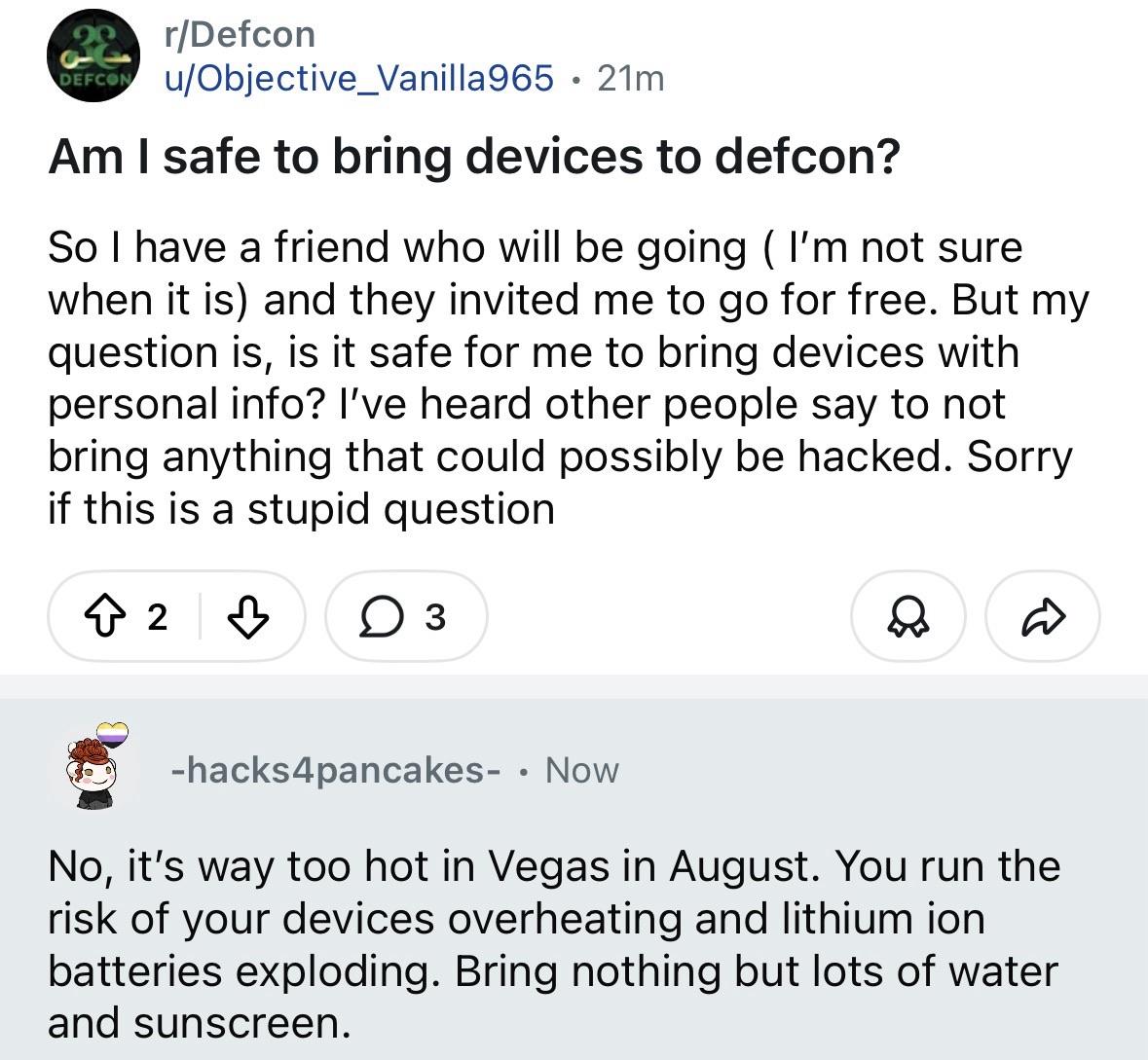
Task: Share the post using the share arrow
Action: (x=1042, y=615)
